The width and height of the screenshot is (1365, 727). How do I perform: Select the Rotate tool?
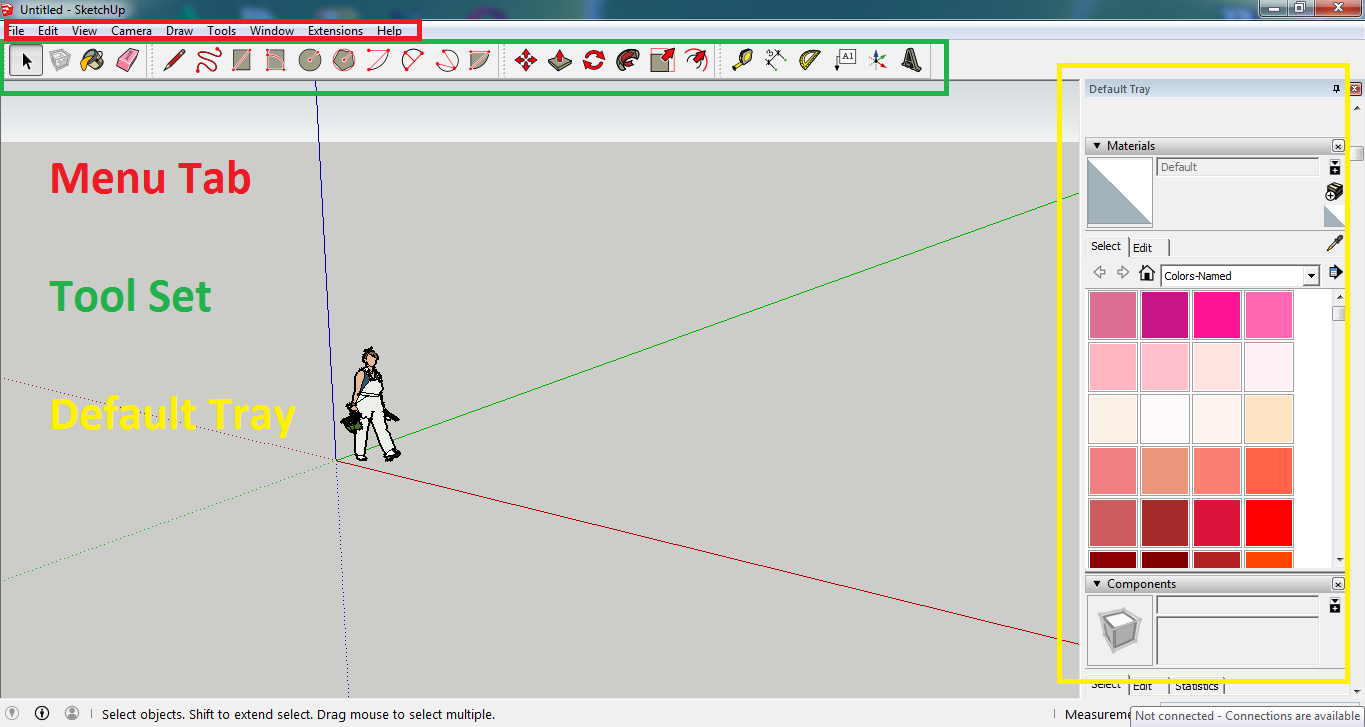(592, 60)
